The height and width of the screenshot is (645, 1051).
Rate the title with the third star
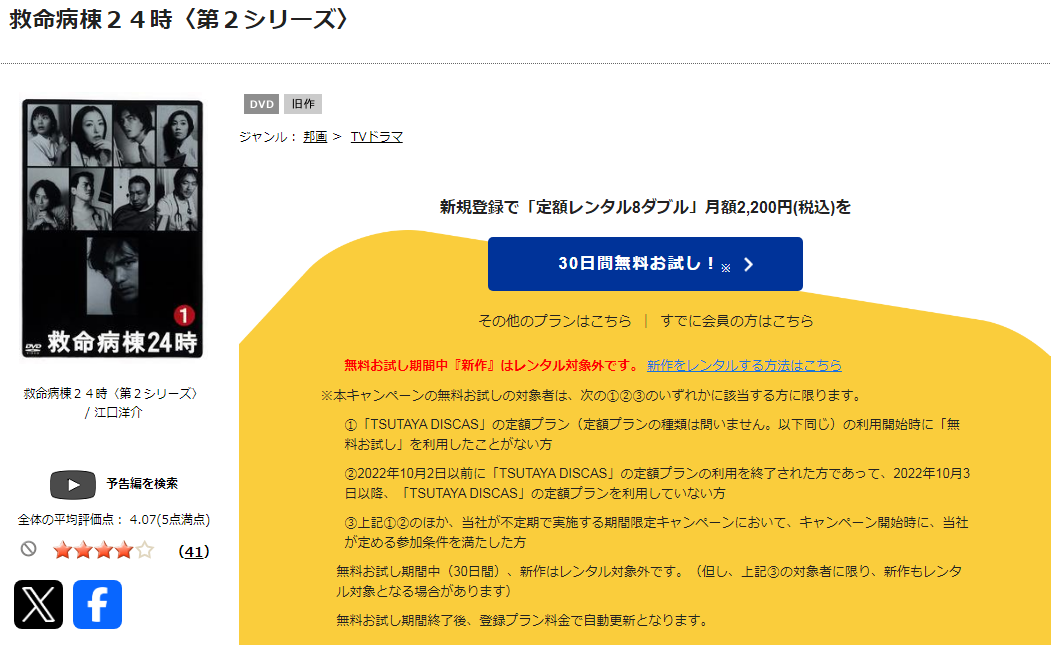[x=104, y=550]
